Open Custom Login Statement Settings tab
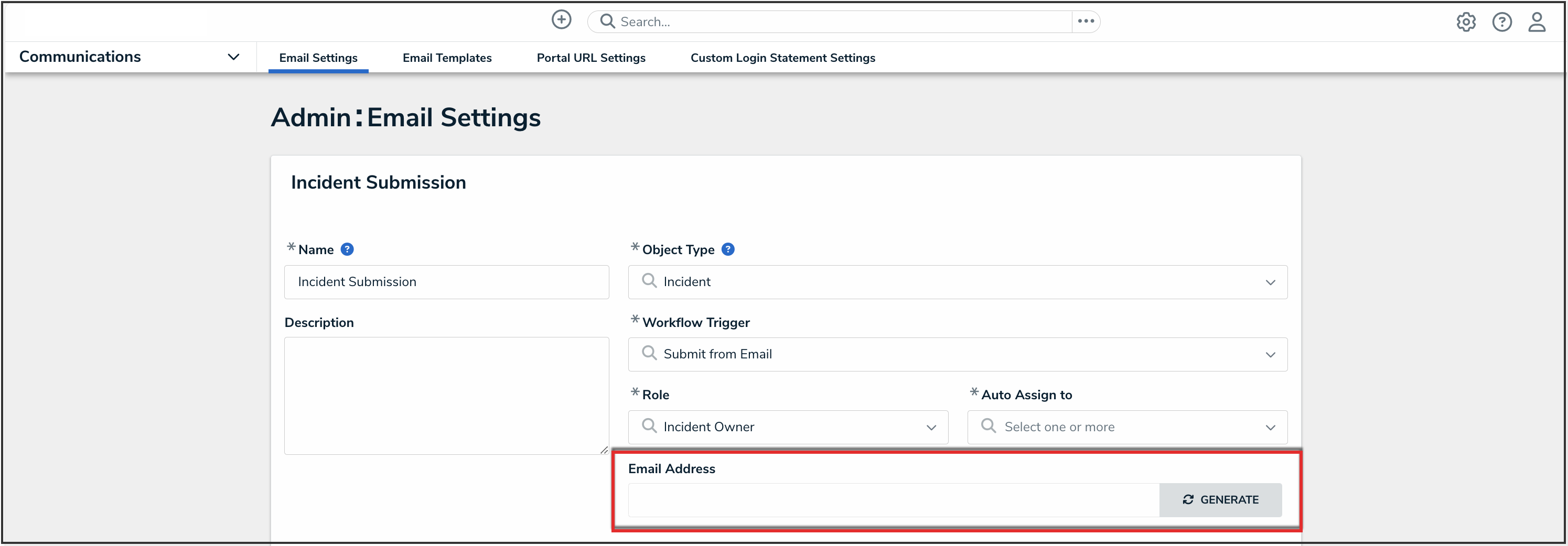1568x546 pixels. [782, 58]
